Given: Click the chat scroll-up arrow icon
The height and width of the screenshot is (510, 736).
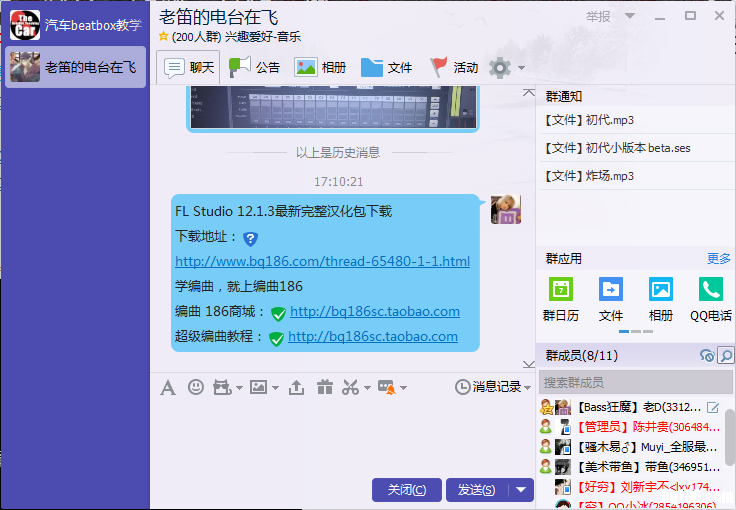Looking at the screenshot, I should pos(529,92).
